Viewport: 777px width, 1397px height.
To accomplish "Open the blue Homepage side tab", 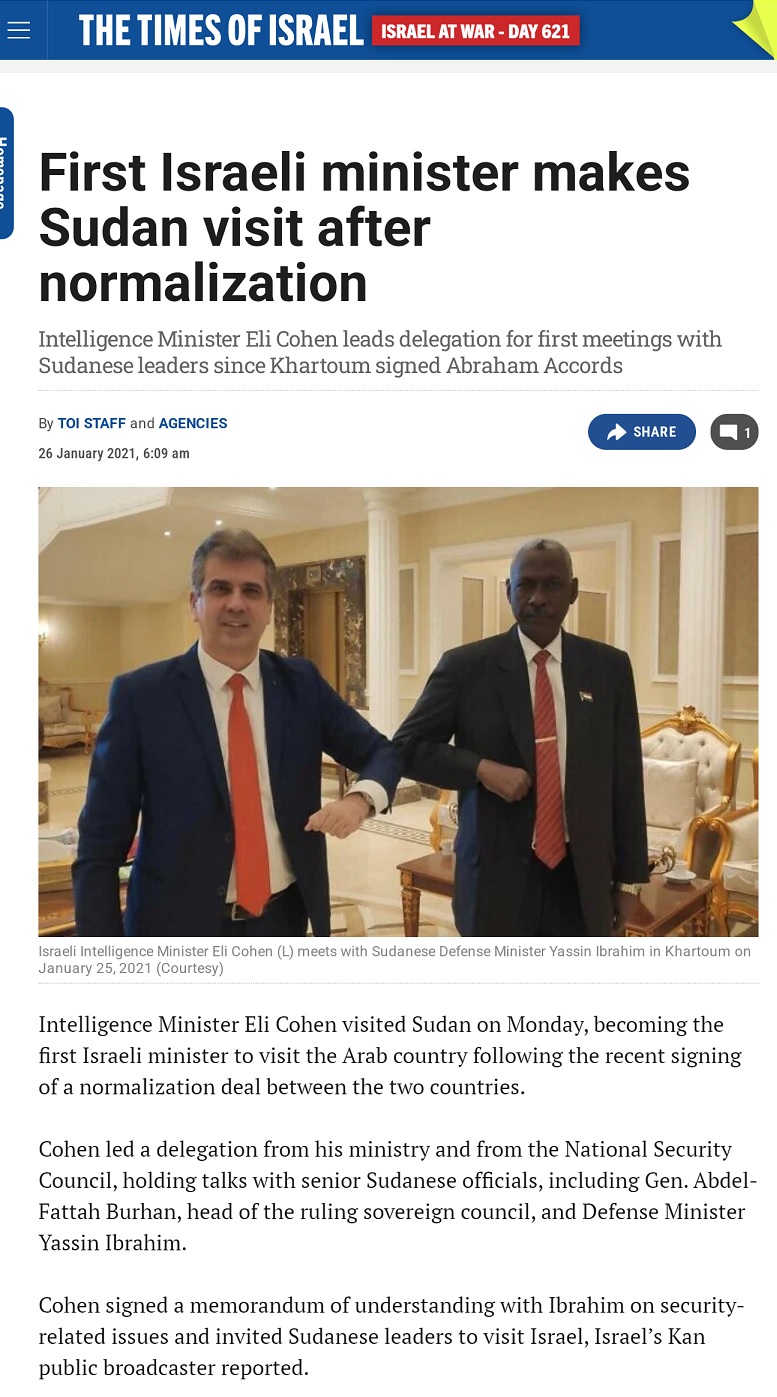I will [6, 173].
